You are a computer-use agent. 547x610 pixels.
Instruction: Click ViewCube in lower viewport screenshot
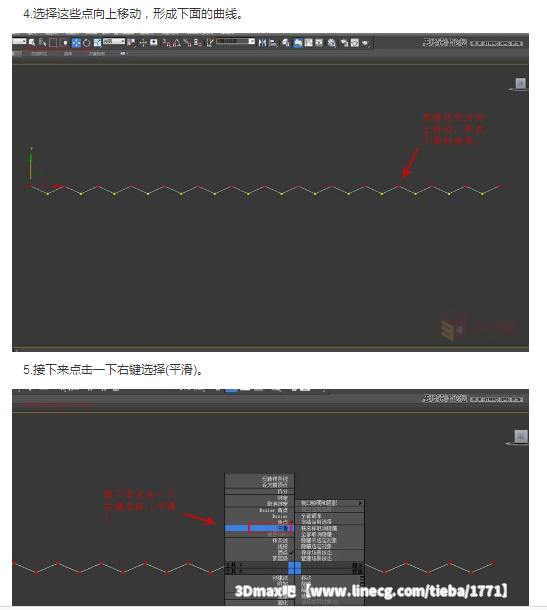point(520,437)
